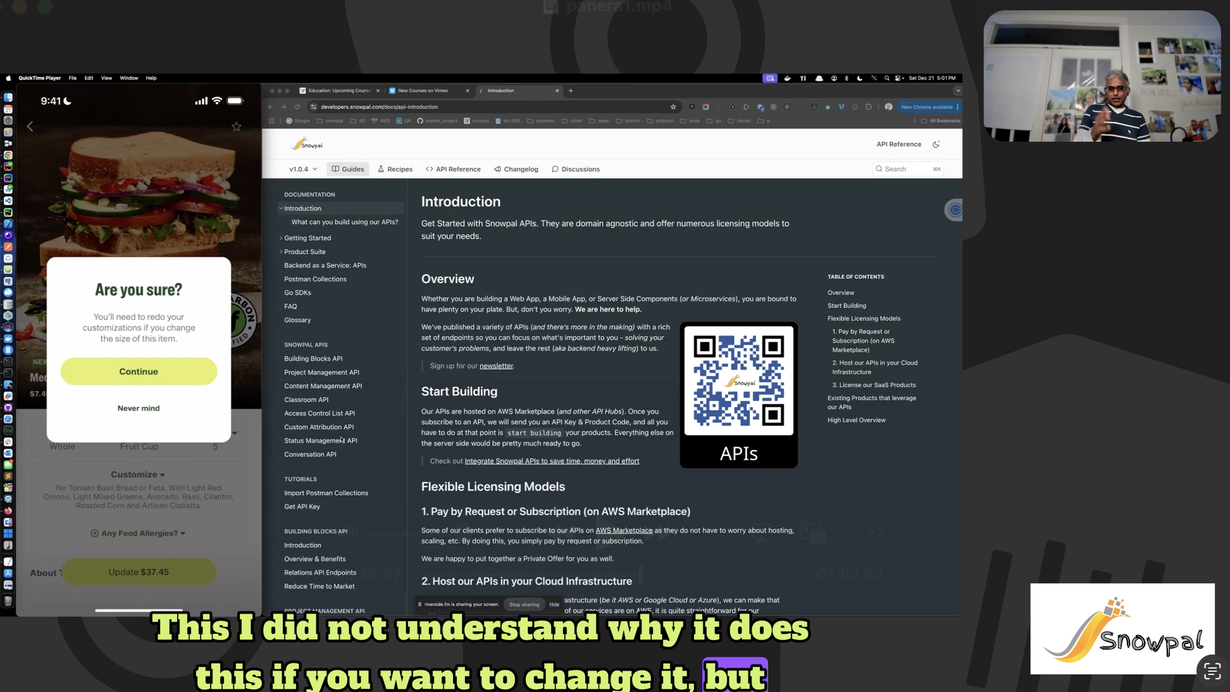The width and height of the screenshot is (1230, 692).
Task: Toggle dark mode moon icon
Action: pos(936,144)
